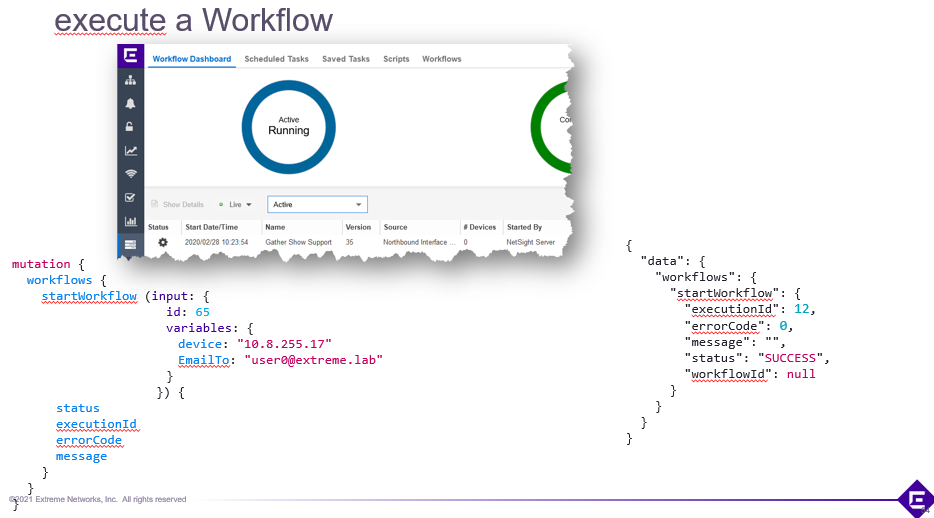This screenshot has width=934, height=518.
Task: Open the Network topology sidebar icon
Action: tap(130, 80)
